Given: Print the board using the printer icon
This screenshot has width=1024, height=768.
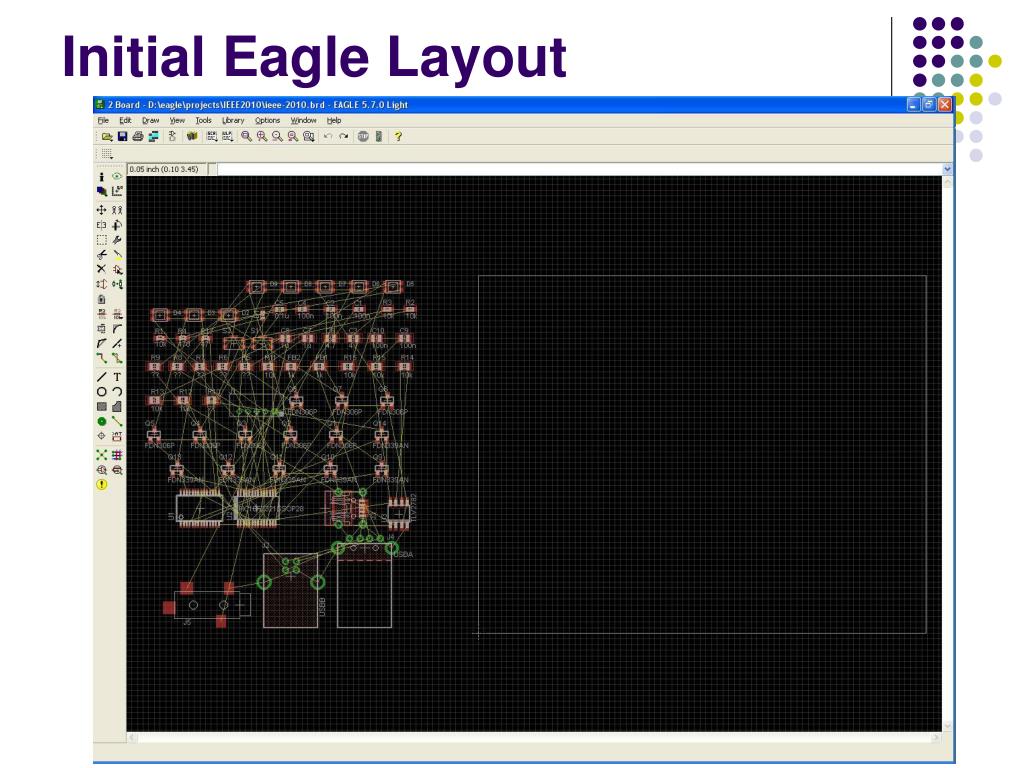Looking at the screenshot, I should [138, 136].
